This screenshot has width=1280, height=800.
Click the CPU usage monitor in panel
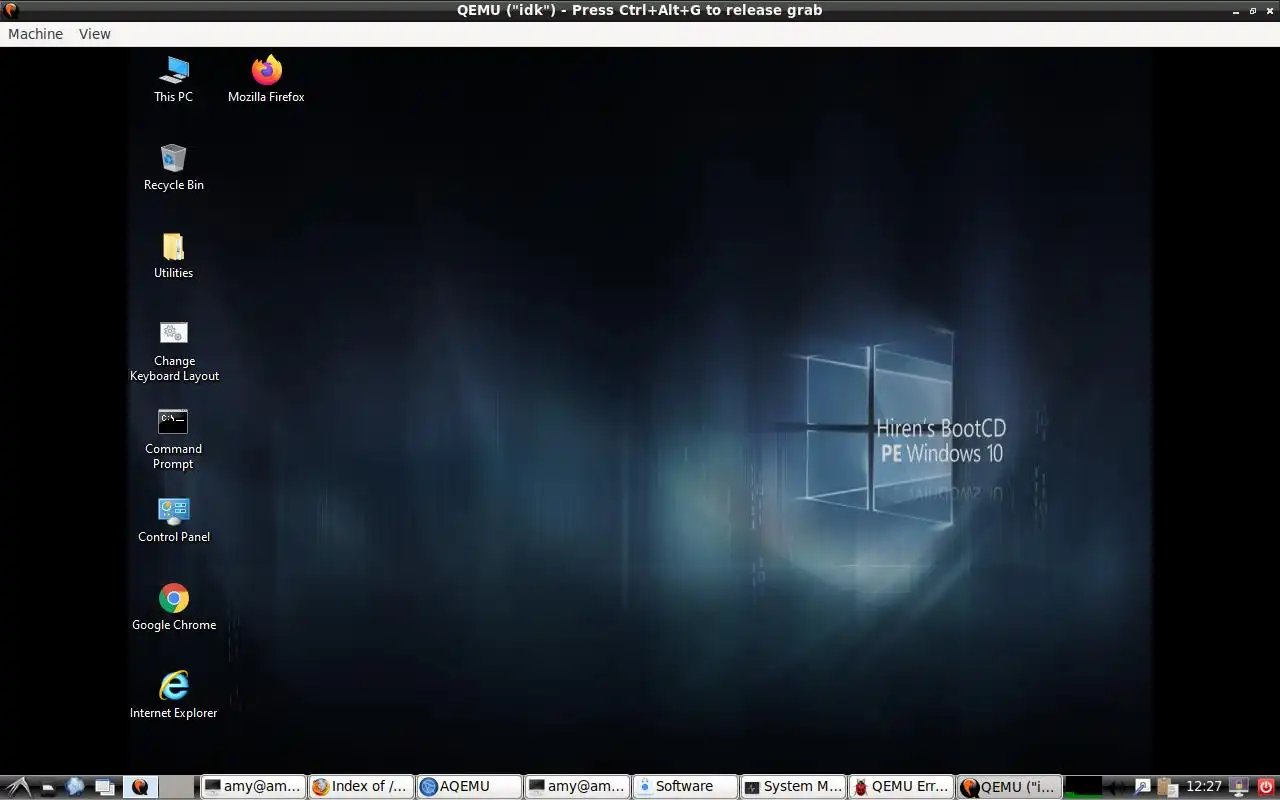pos(1084,787)
